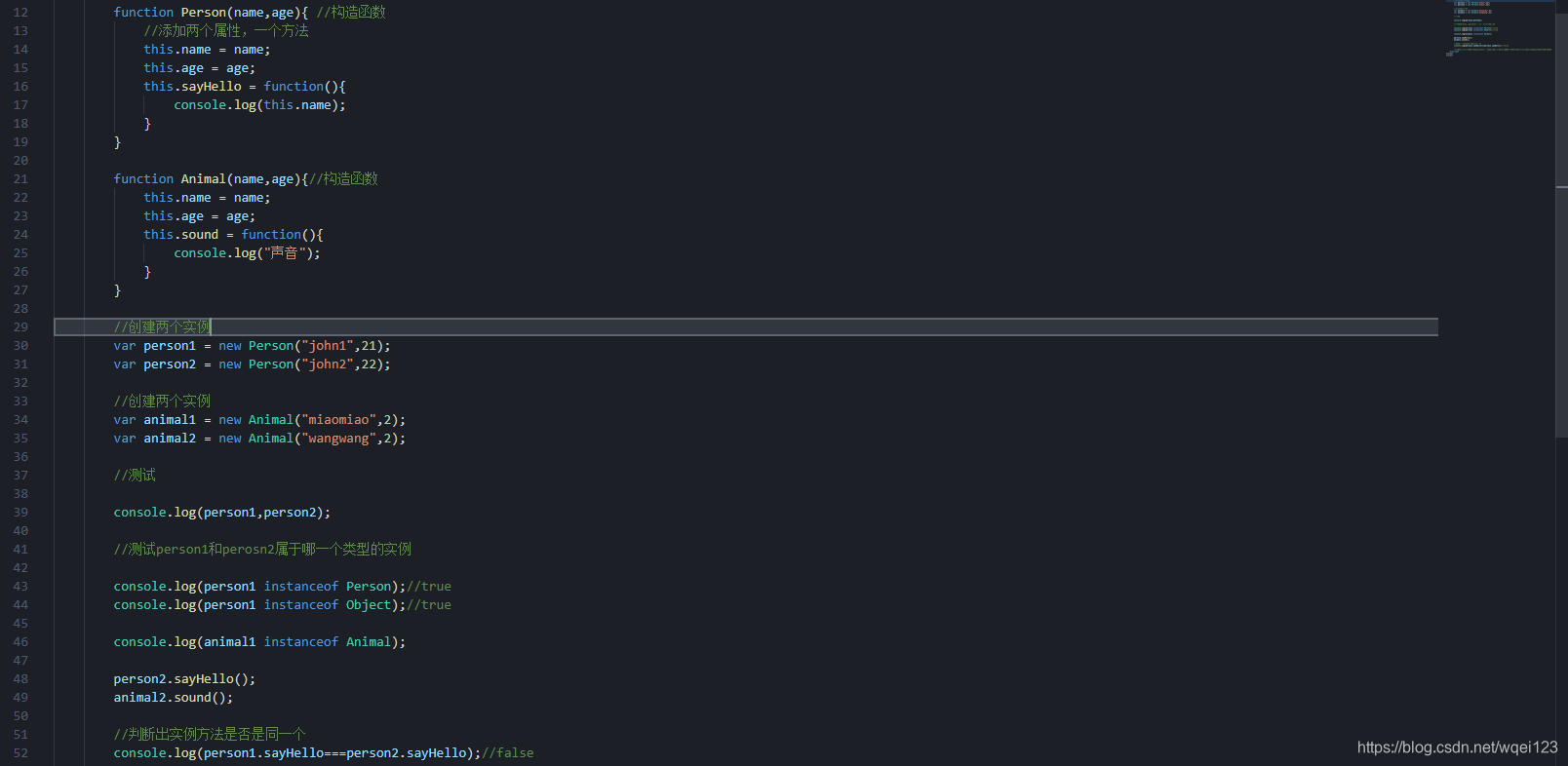The height and width of the screenshot is (766, 1568).
Task: Click line number 29 in gutter
Action: pos(20,327)
